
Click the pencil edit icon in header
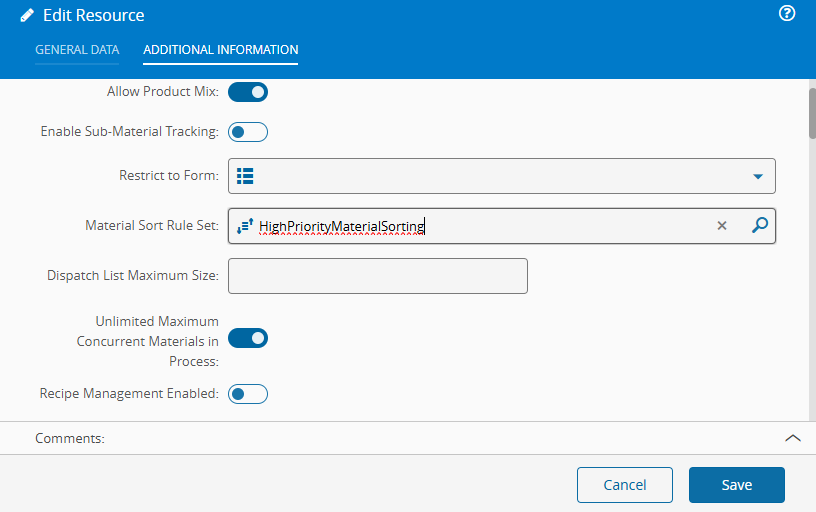click(27, 16)
